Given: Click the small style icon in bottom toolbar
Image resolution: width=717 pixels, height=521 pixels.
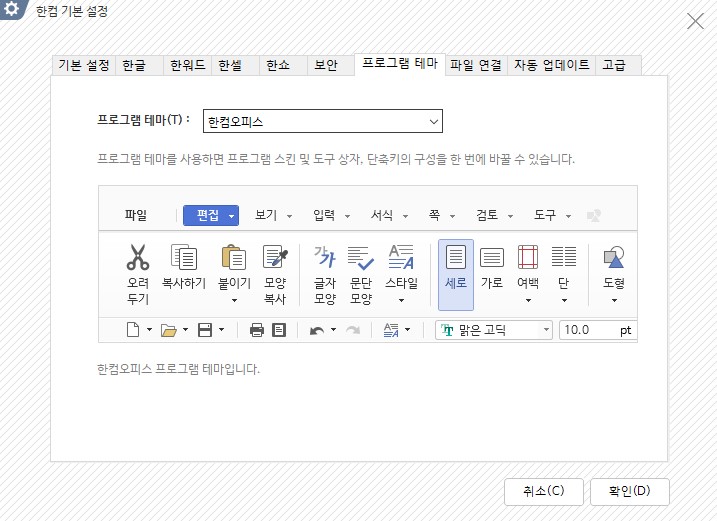Looking at the screenshot, I should point(391,330).
